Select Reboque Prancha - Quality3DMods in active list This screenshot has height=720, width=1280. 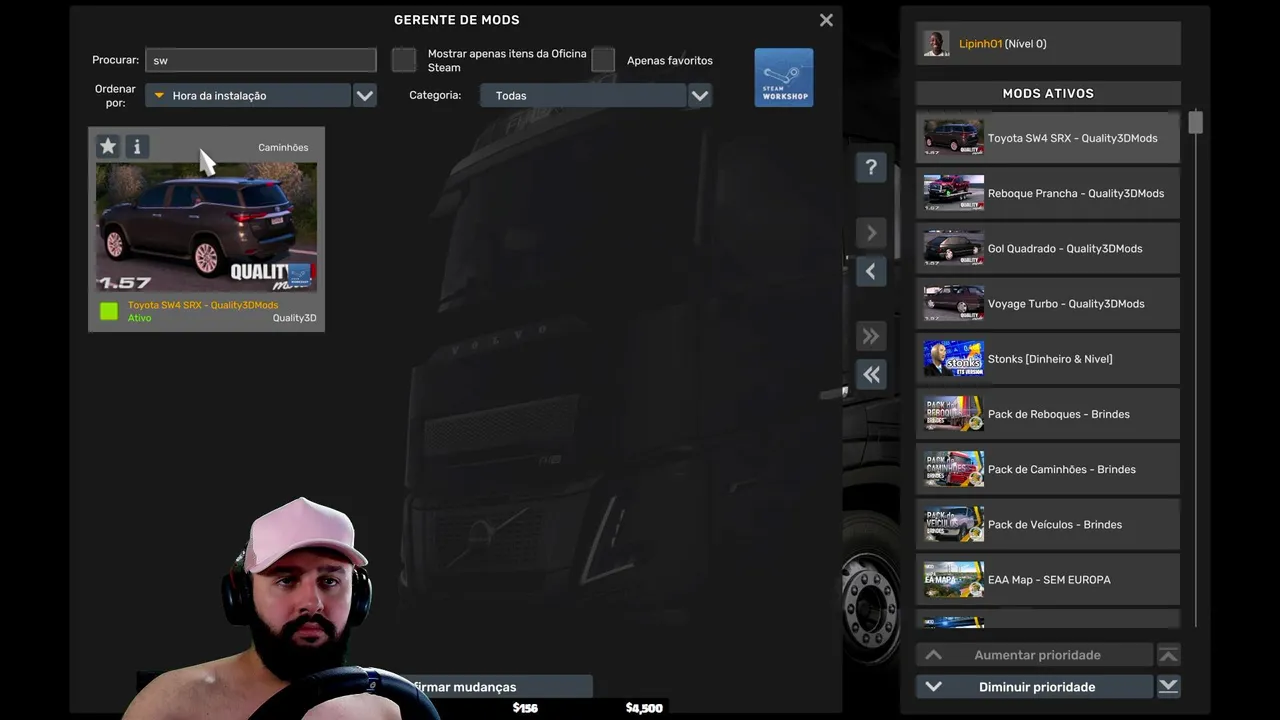click(1048, 193)
